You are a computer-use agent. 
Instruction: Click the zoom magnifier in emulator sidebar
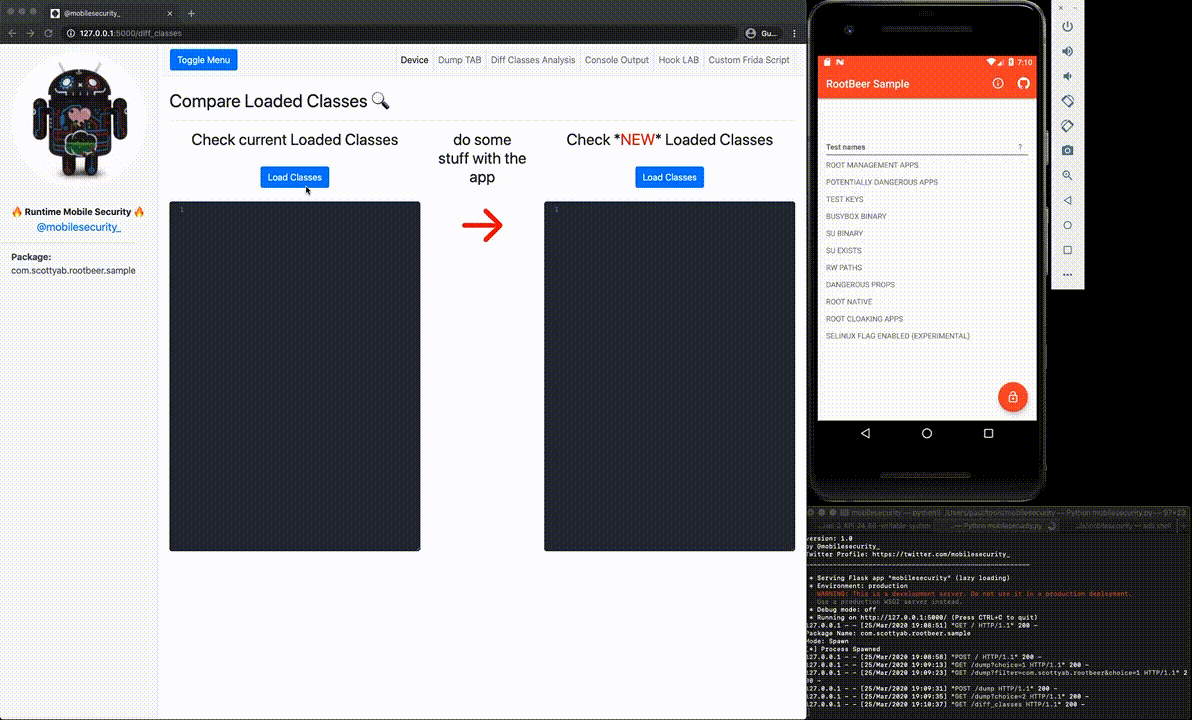pyautogui.click(x=1067, y=175)
